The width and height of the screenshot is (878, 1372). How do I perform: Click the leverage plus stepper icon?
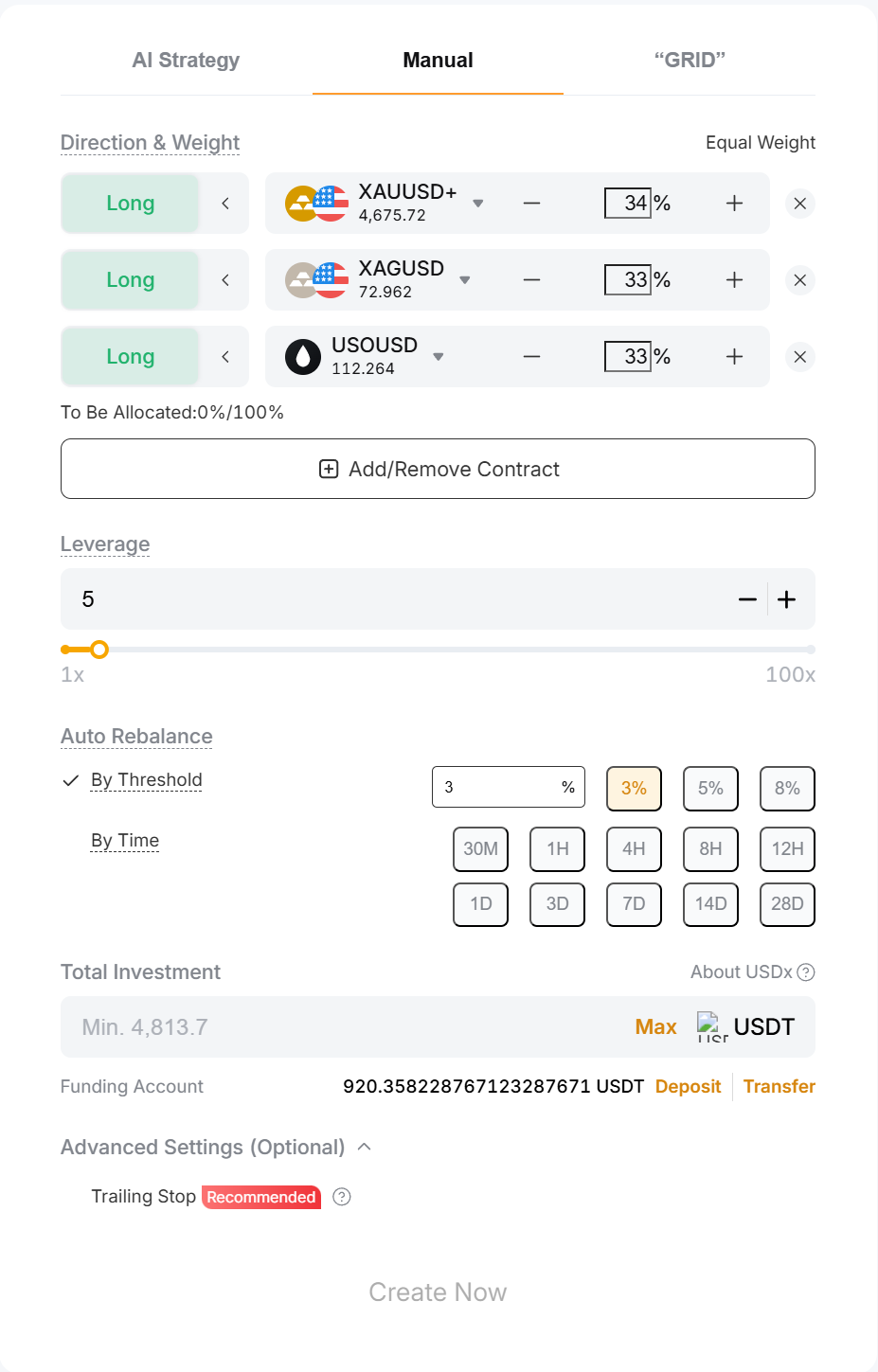pyautogui.click(x=786, y=599)
